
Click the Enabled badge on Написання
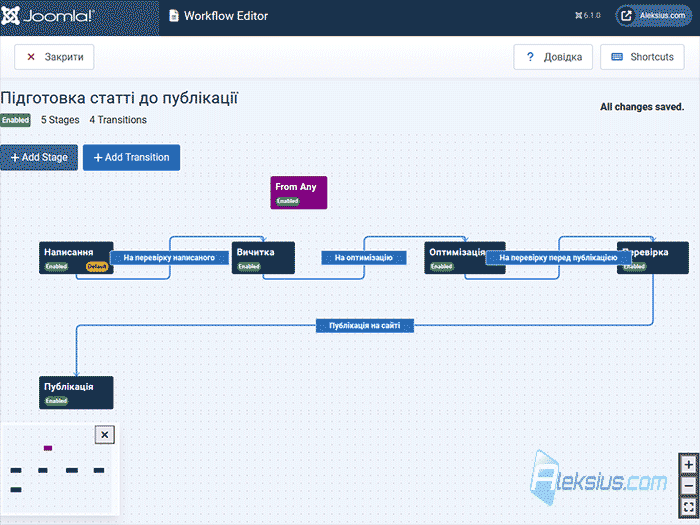56,267
